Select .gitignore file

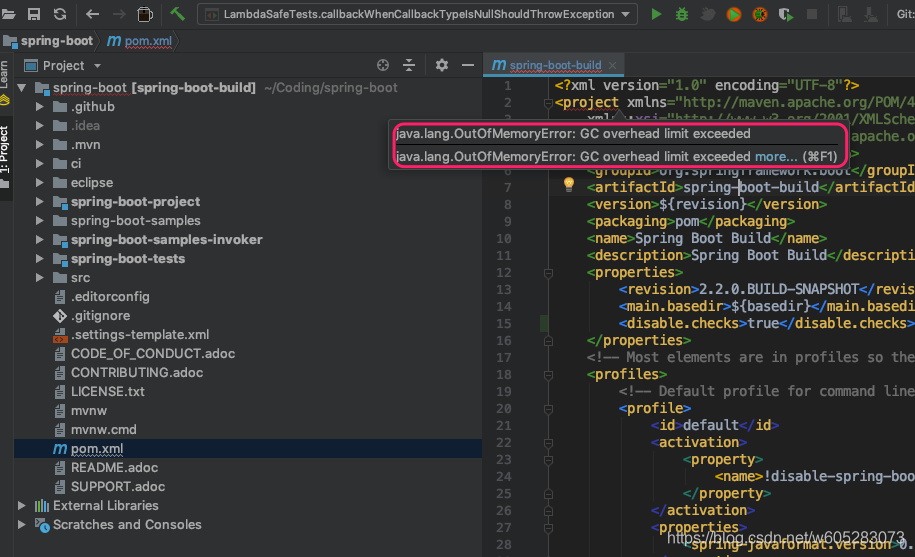(100, 316)
